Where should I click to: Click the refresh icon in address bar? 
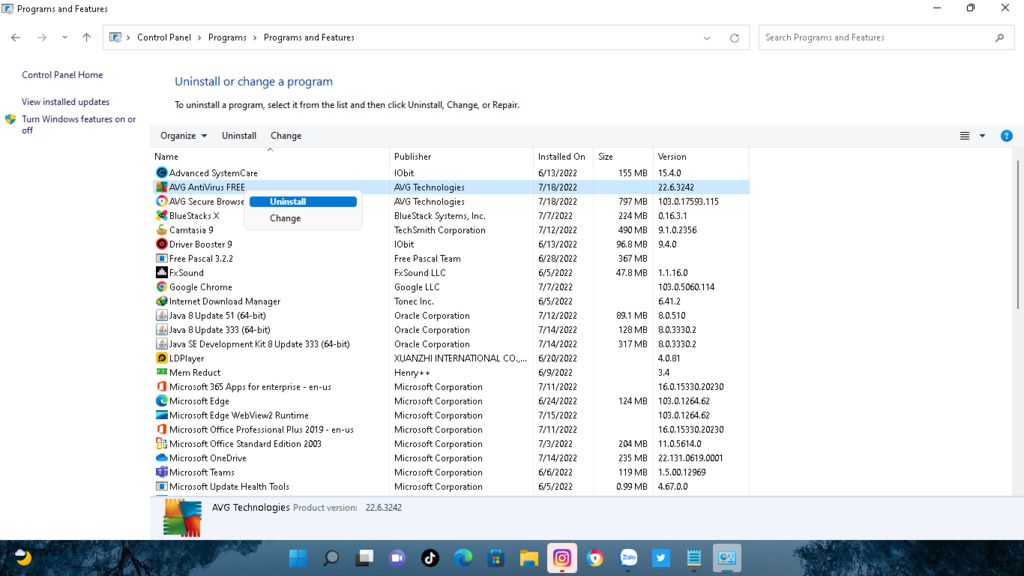[734, 38]
